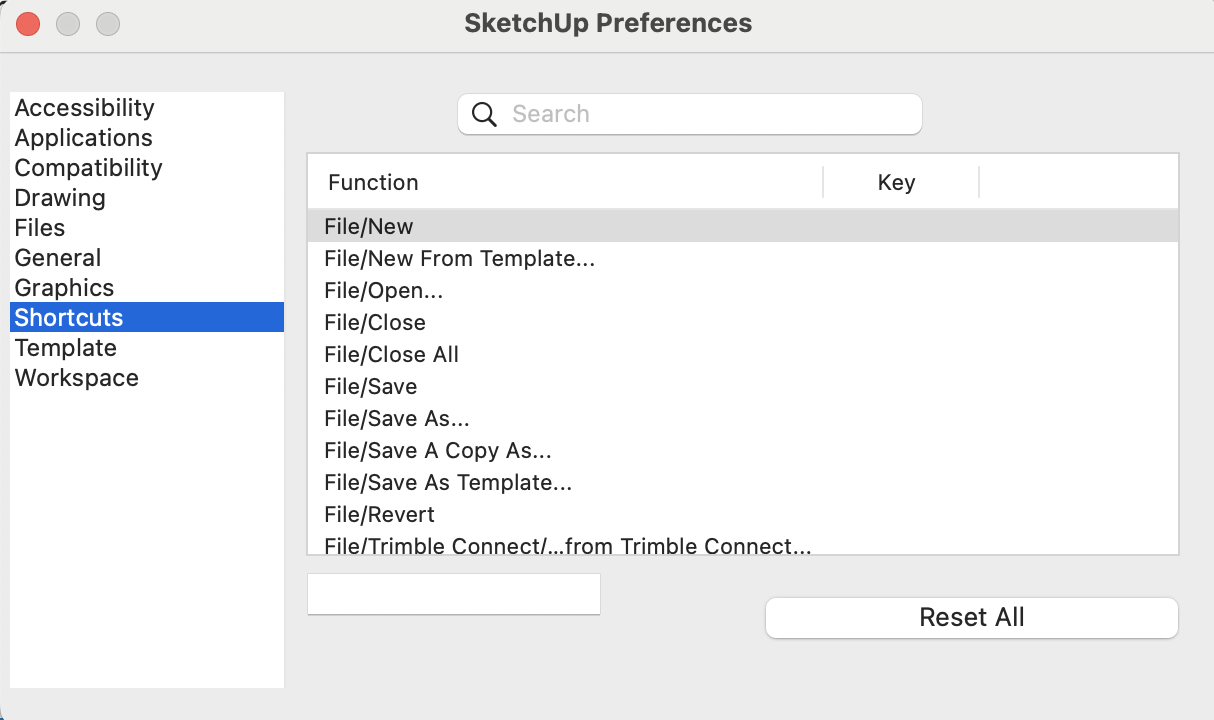Open the Template settings section
This screenshot has width=1214, height=720.
(66, 348)
